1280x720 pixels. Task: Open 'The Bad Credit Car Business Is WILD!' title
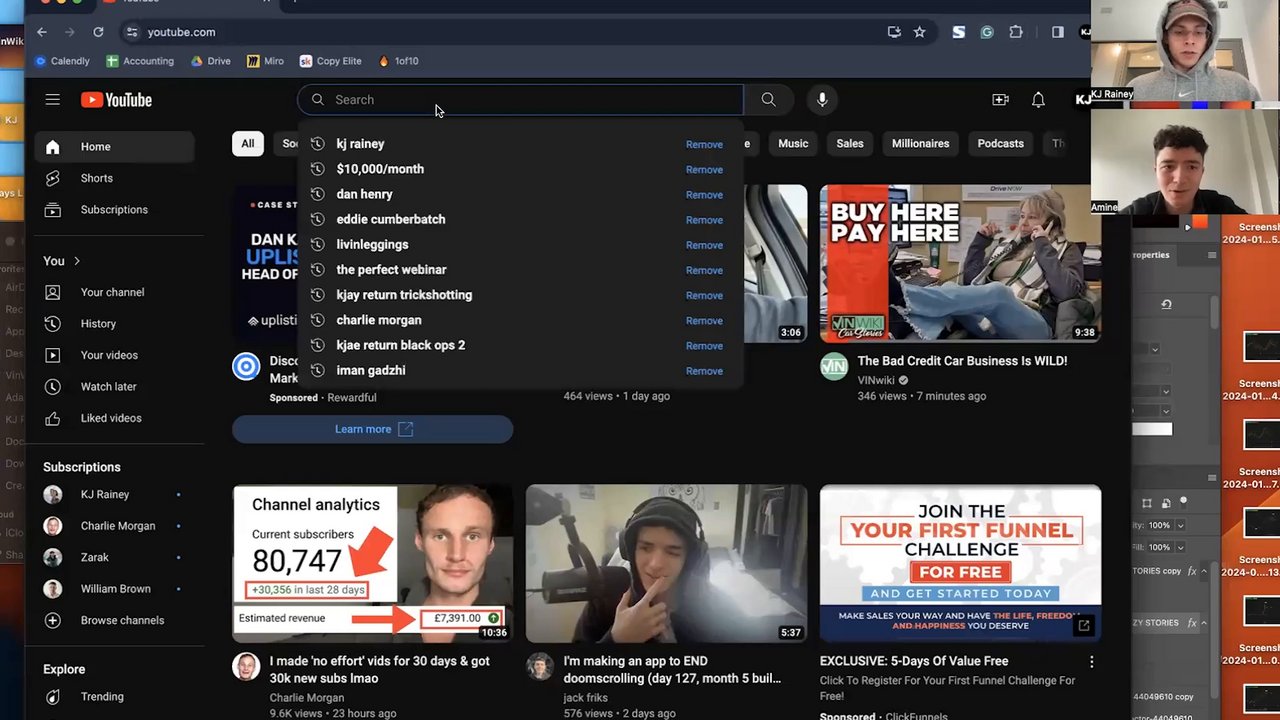pos(962,361)
